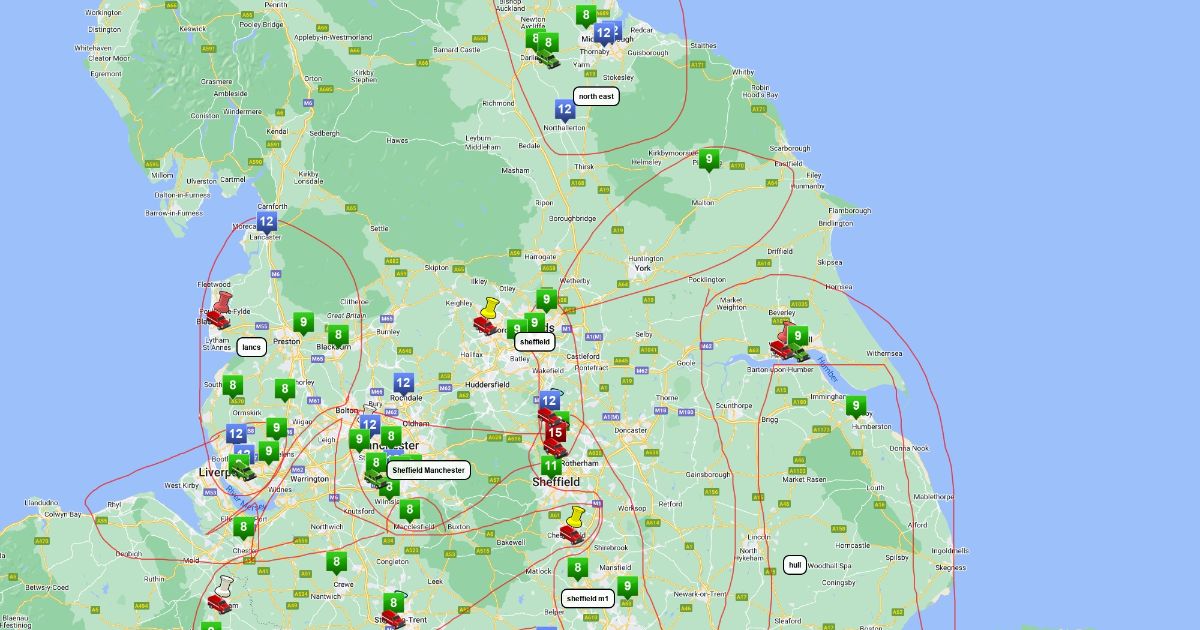1200x630 pixels.
Task: Click the 'Windermere' town name
Action: click(x=243, y=112)
